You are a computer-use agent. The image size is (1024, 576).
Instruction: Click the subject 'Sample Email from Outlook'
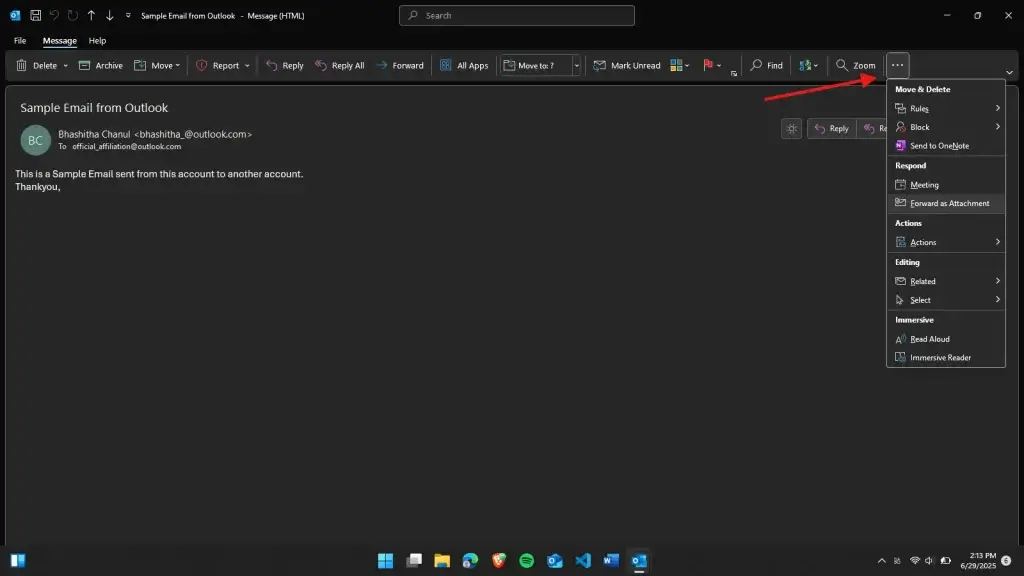point(94,108)
